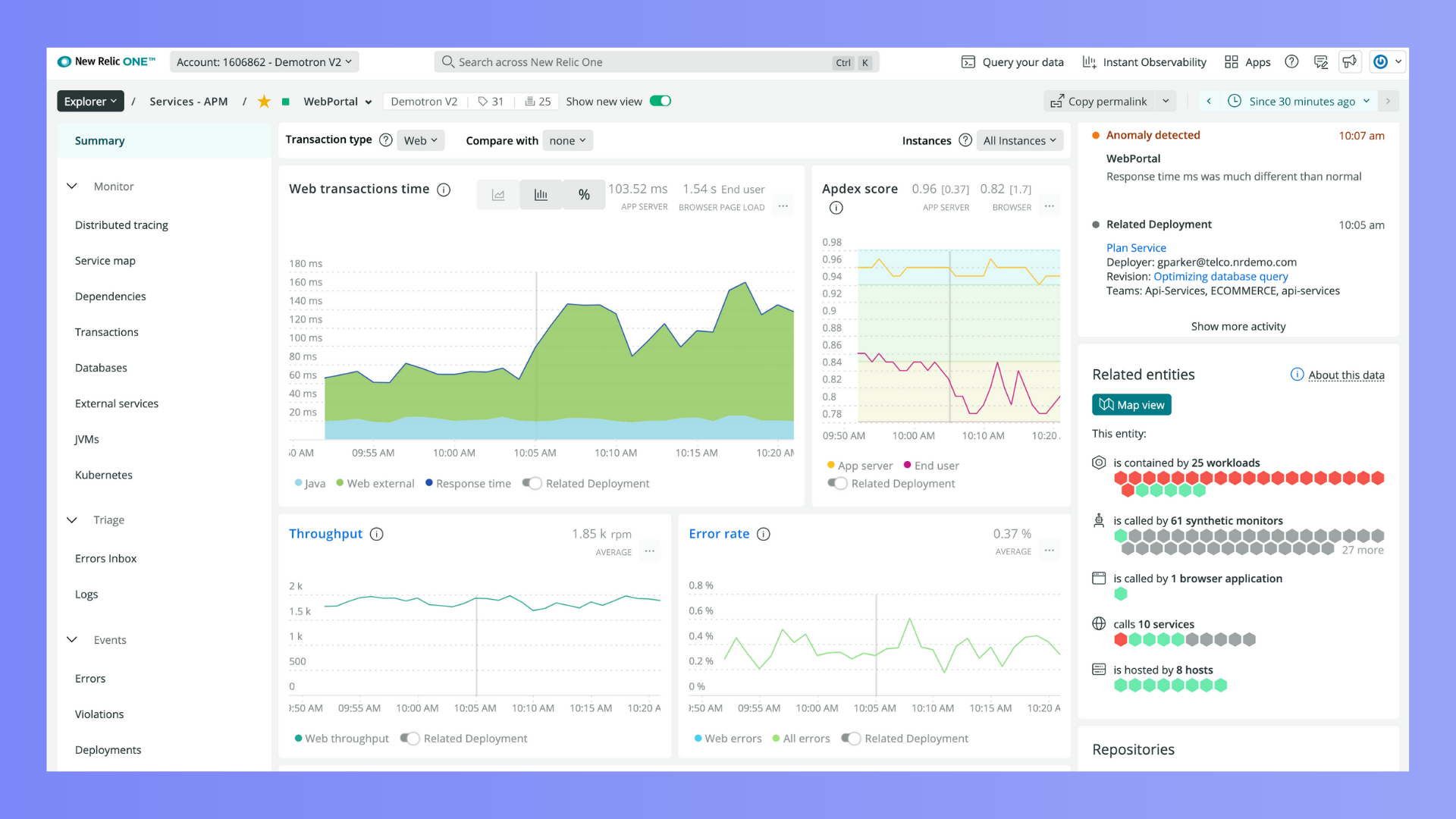The width and height of the screenshot is (1456, 819).
Task: Click the Instant Observability icon in toolbar
Action: coord(1089,62)
